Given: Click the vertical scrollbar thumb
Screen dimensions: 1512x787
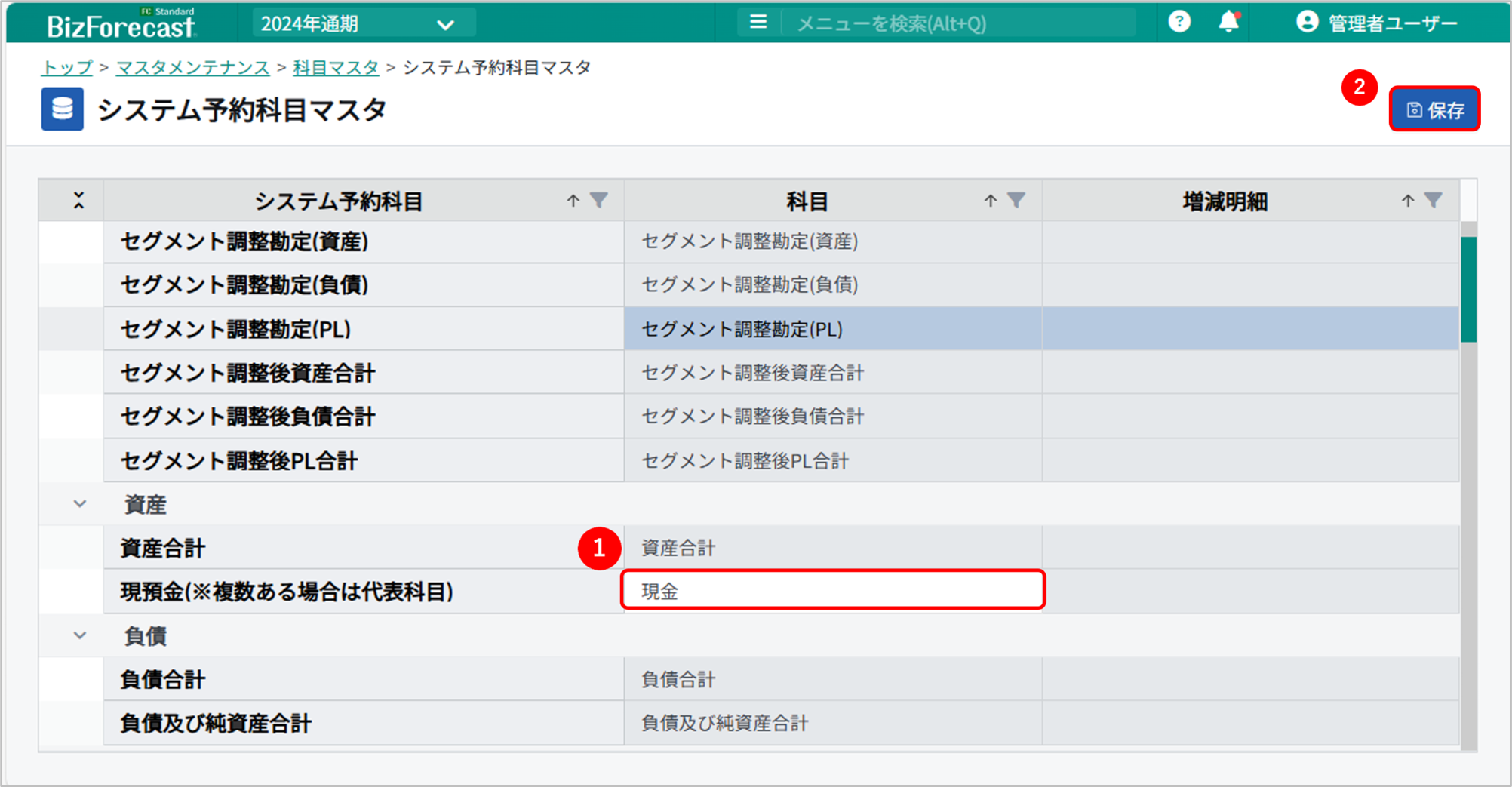Looking at the screenshot, I should 1468,290.
